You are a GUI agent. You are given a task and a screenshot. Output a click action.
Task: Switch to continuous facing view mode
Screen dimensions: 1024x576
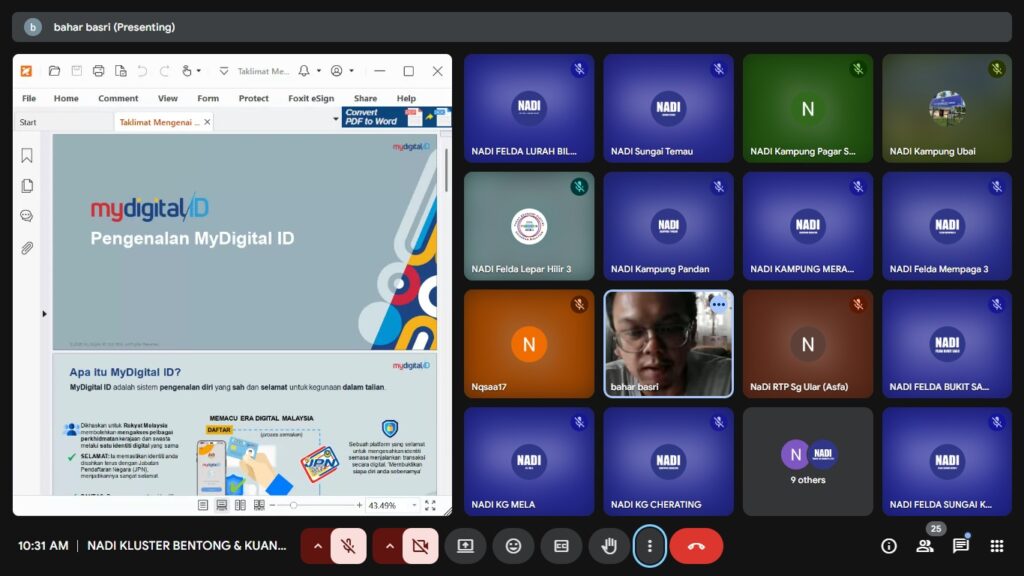click(259, 505)
